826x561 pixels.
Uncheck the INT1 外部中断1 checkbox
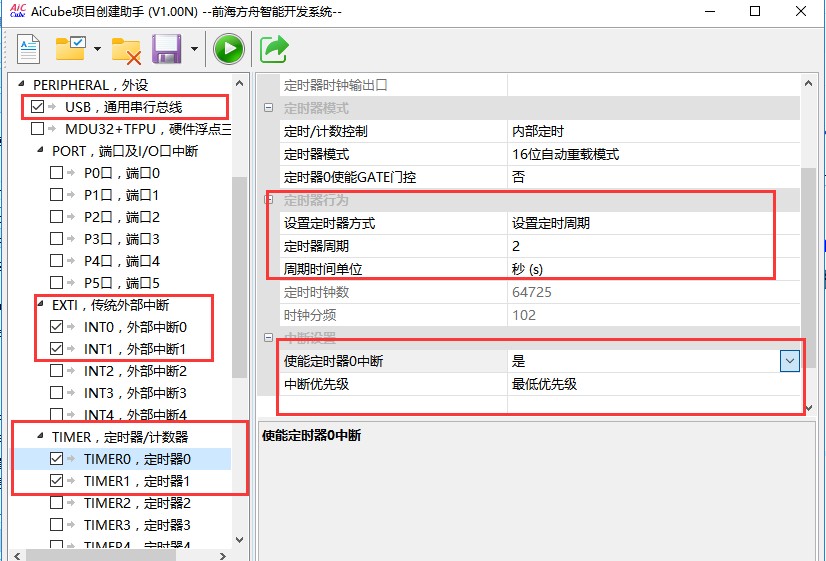56,349
